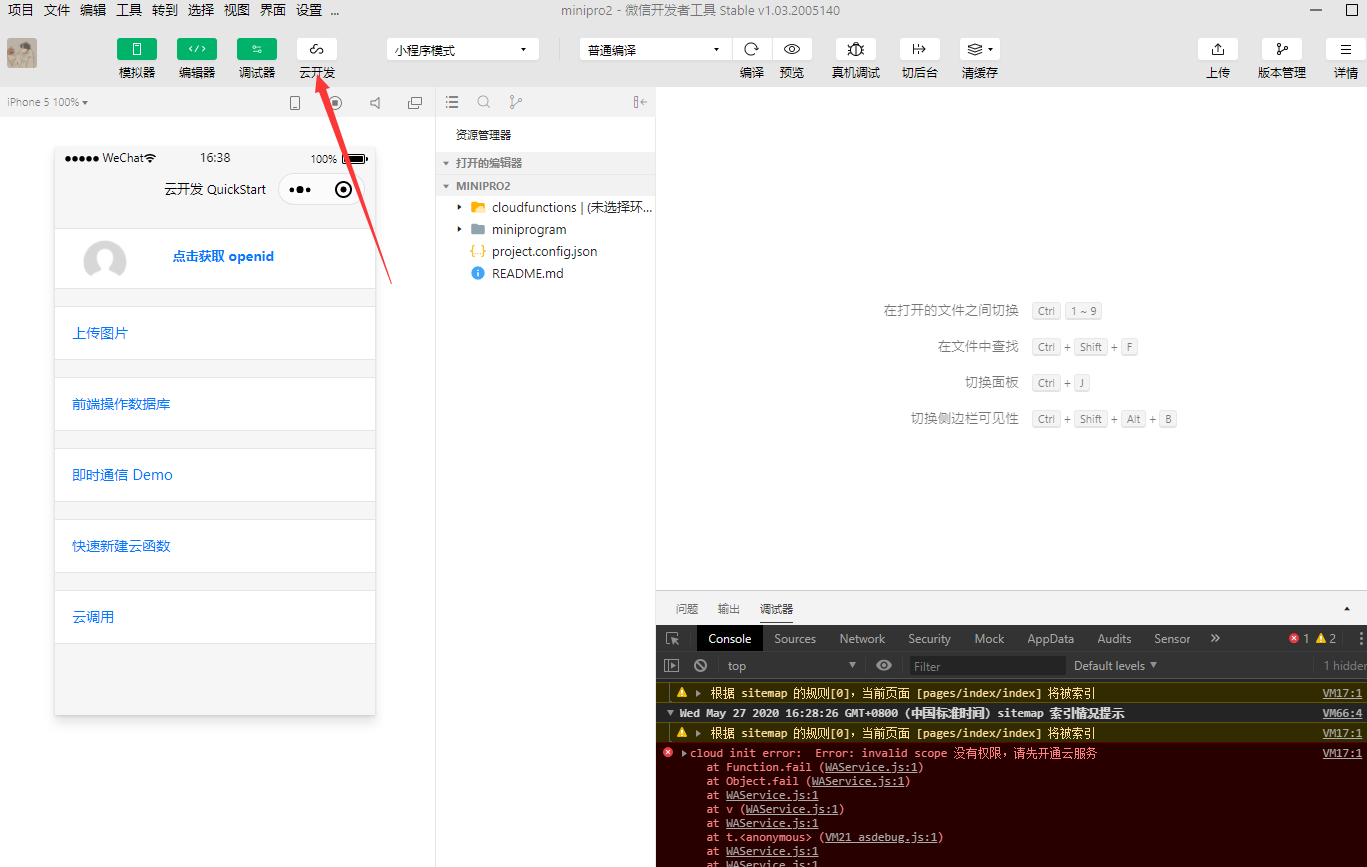
Task: Collapse the file sidebar panel
Action: [640, 102]
